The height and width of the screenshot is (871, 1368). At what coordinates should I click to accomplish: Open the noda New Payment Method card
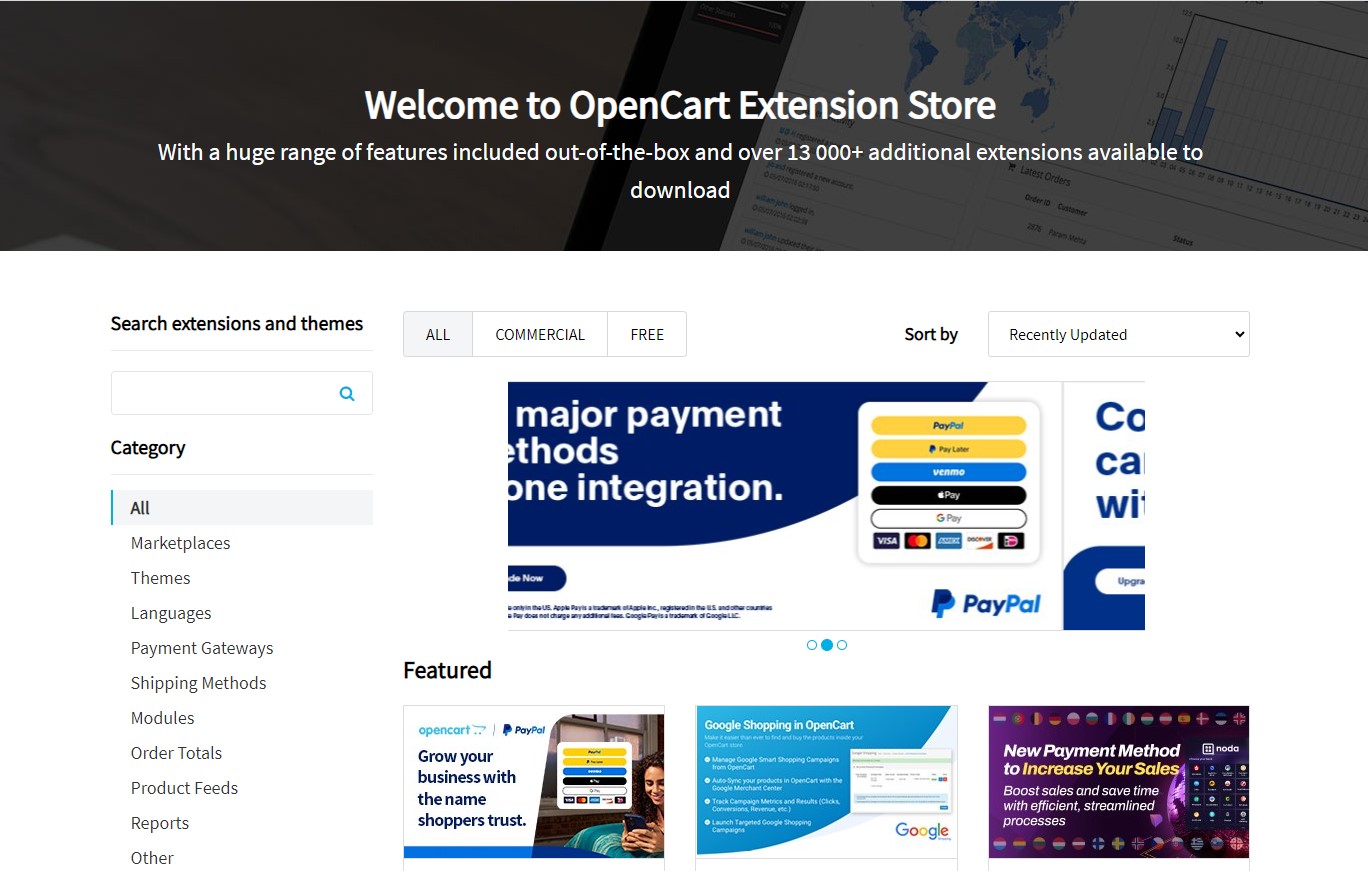coord(1119,782)
